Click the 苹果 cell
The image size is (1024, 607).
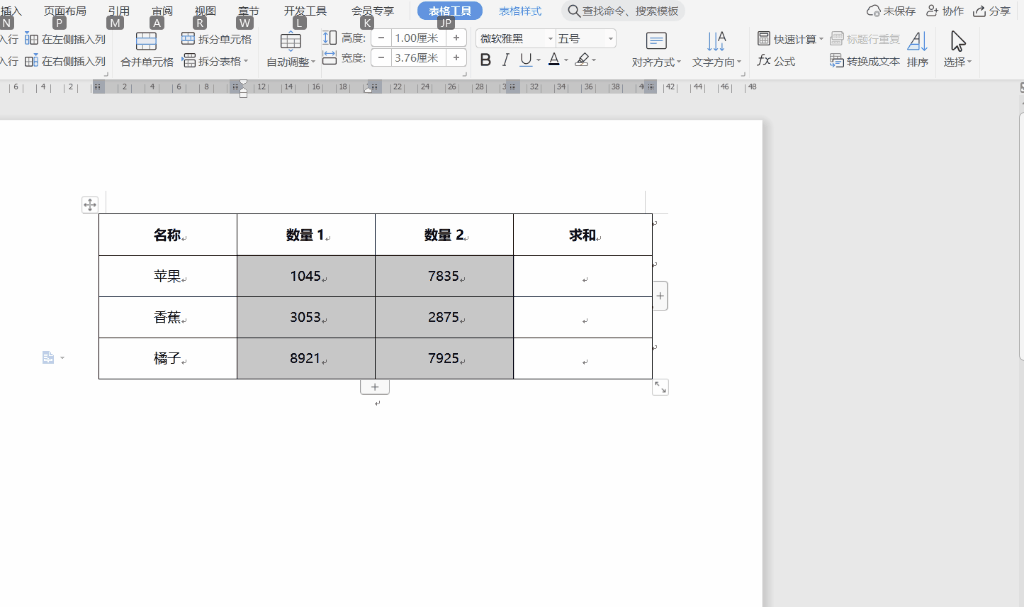(x=168, y=276)
